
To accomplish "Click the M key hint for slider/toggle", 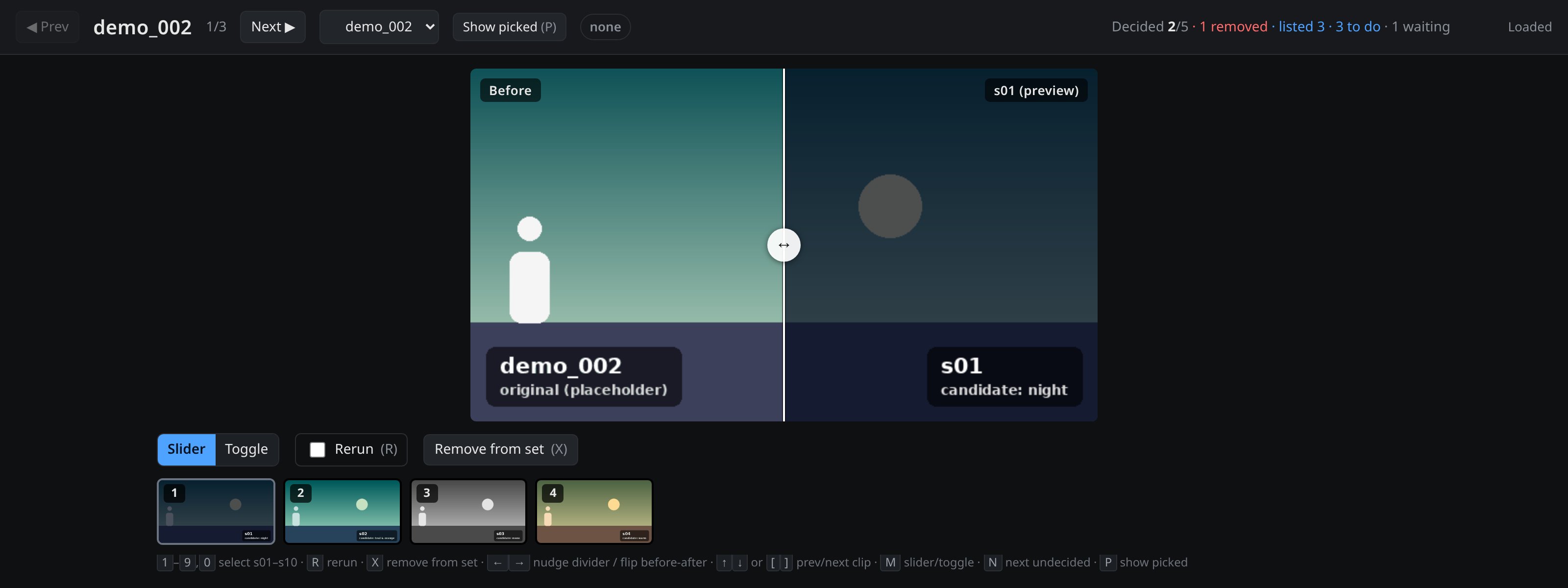I will pos(890,563).
